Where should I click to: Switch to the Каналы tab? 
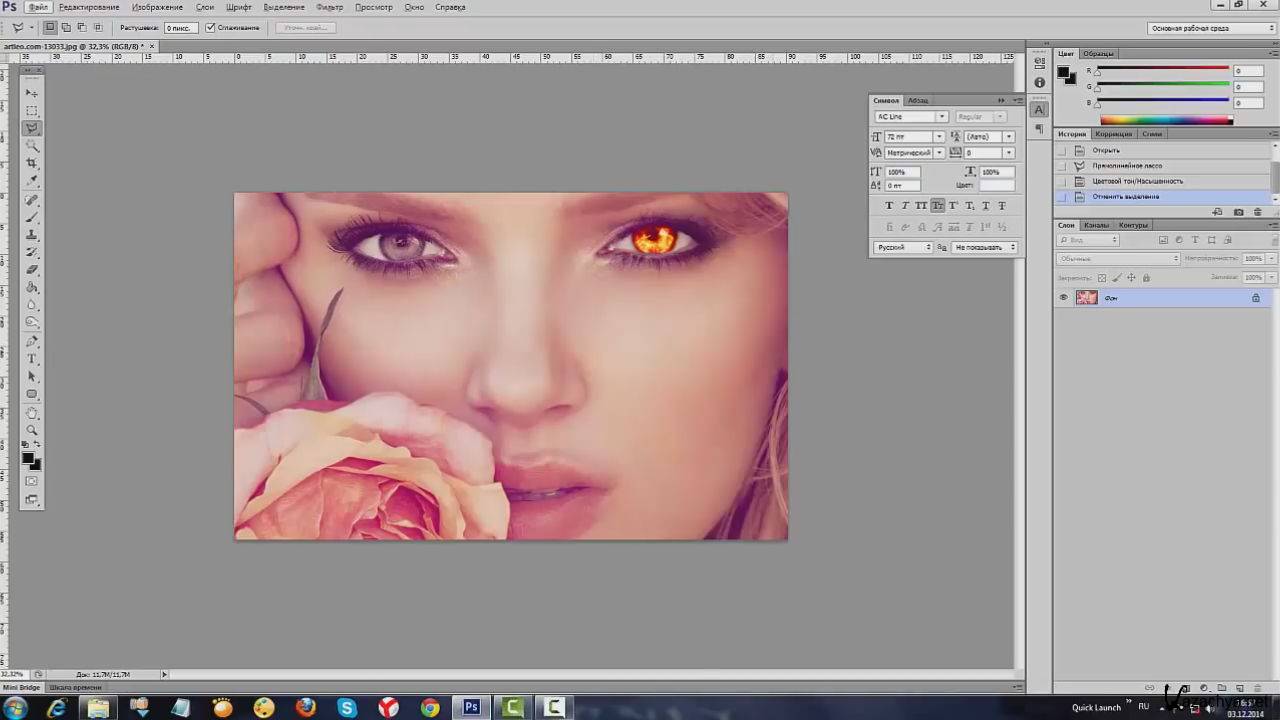pyautogui.click(x=1096, y=225)
